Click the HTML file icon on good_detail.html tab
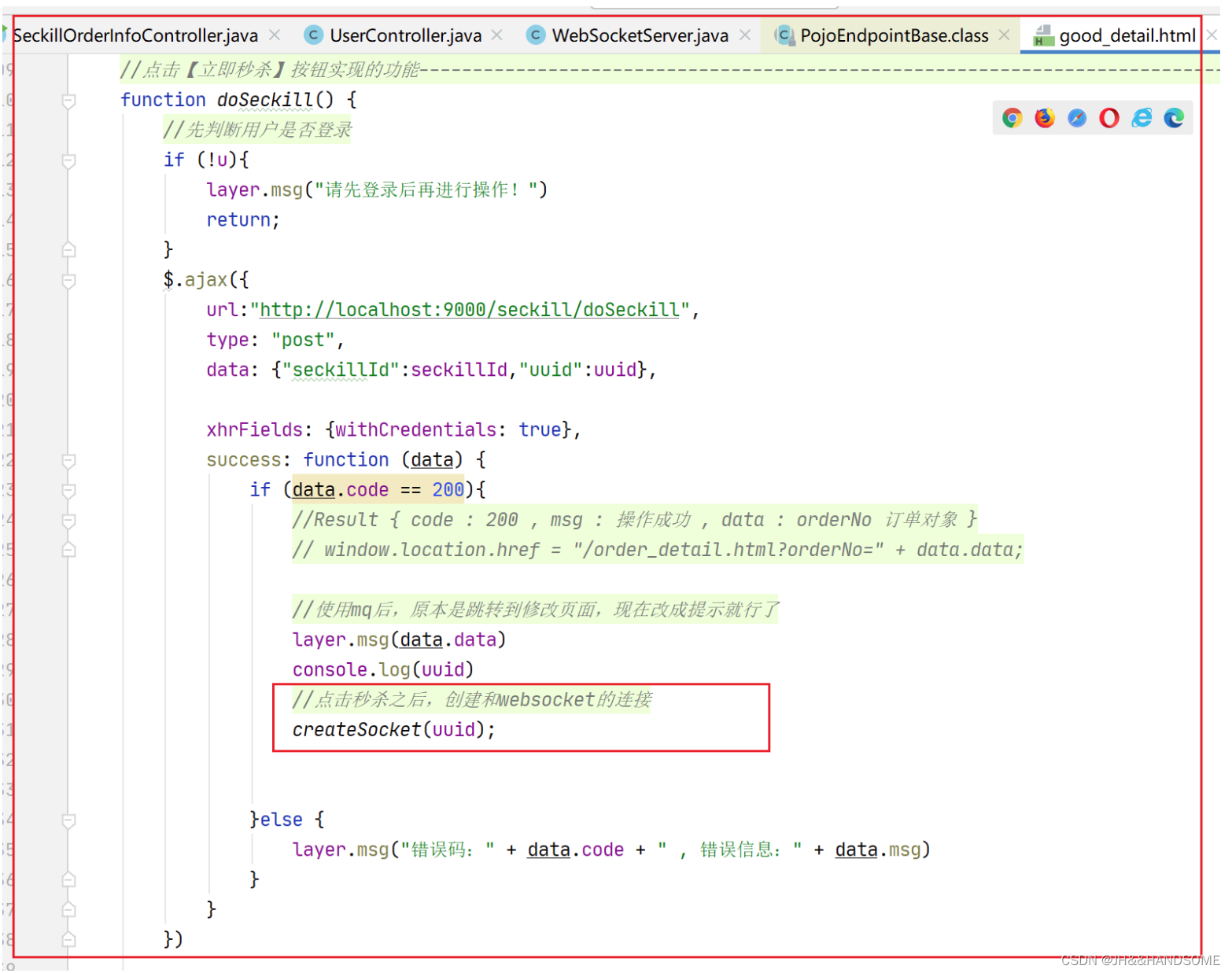This screenshot has height=973, width=1232. coord(1044,35)
